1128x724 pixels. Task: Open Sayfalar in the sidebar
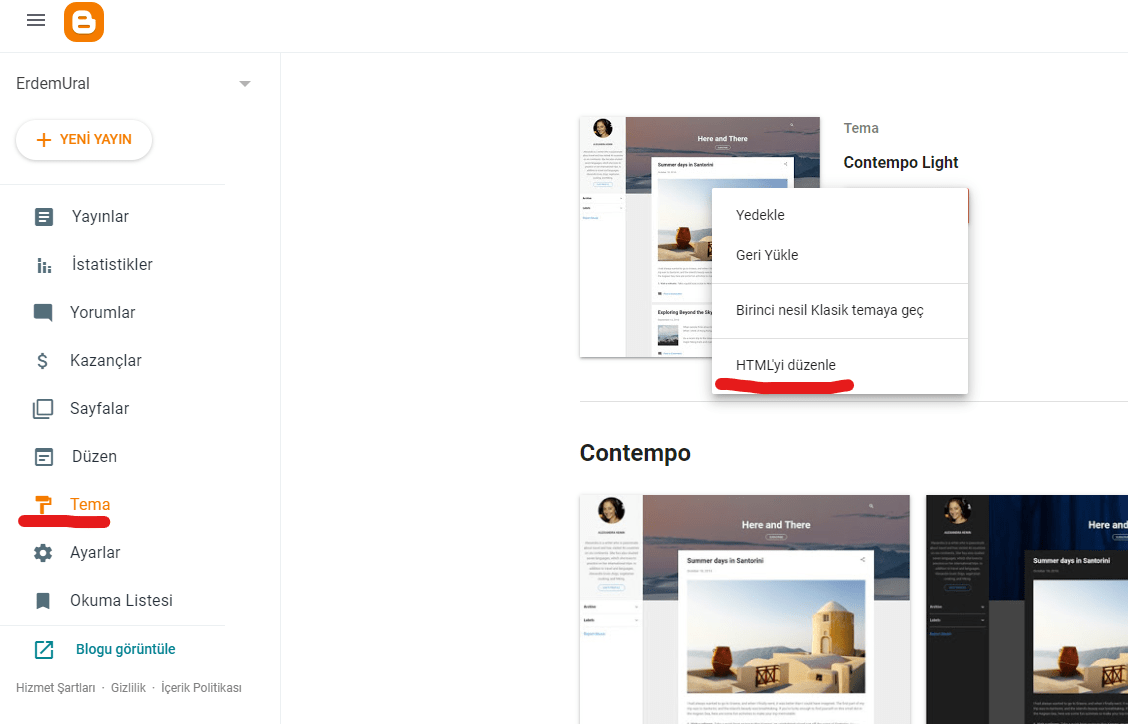(99, 409)
